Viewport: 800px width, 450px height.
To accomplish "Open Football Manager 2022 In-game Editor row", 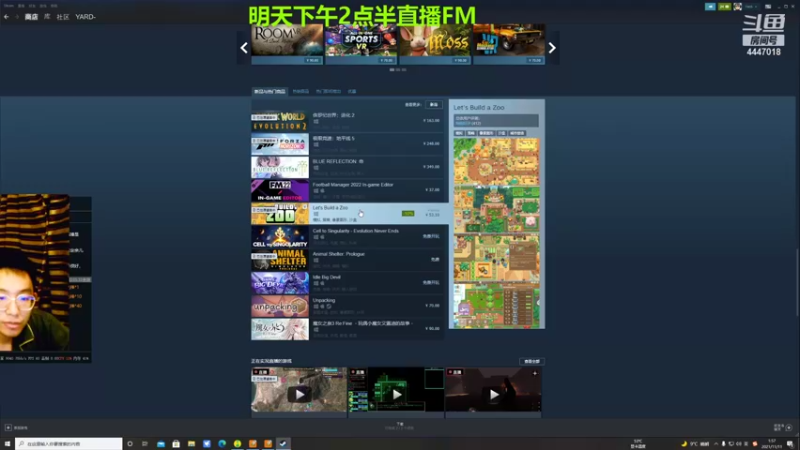I will click(x=347, y=190).
